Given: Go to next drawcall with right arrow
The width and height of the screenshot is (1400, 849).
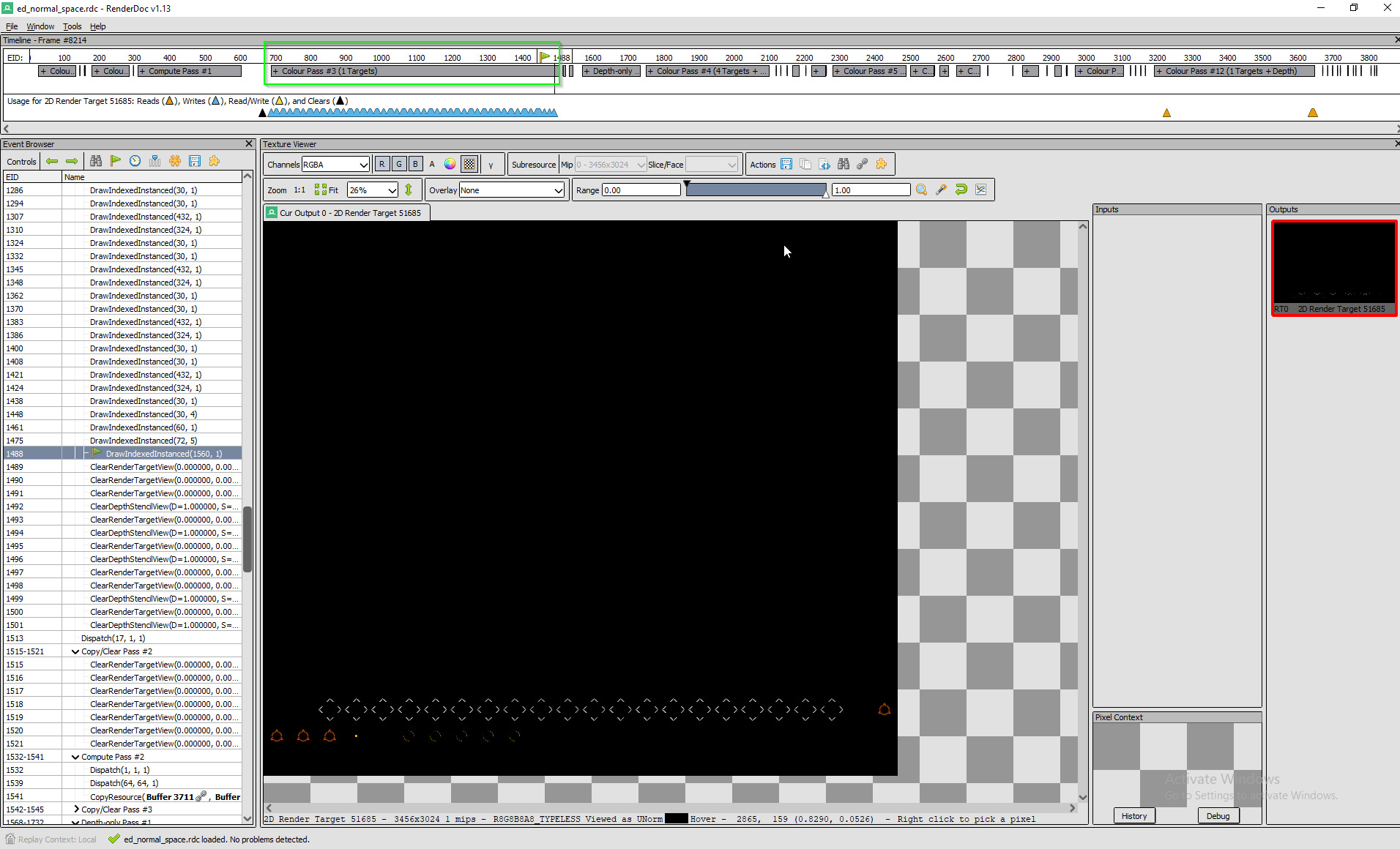Looking at the screenshot, I should (x=72, y=161).
